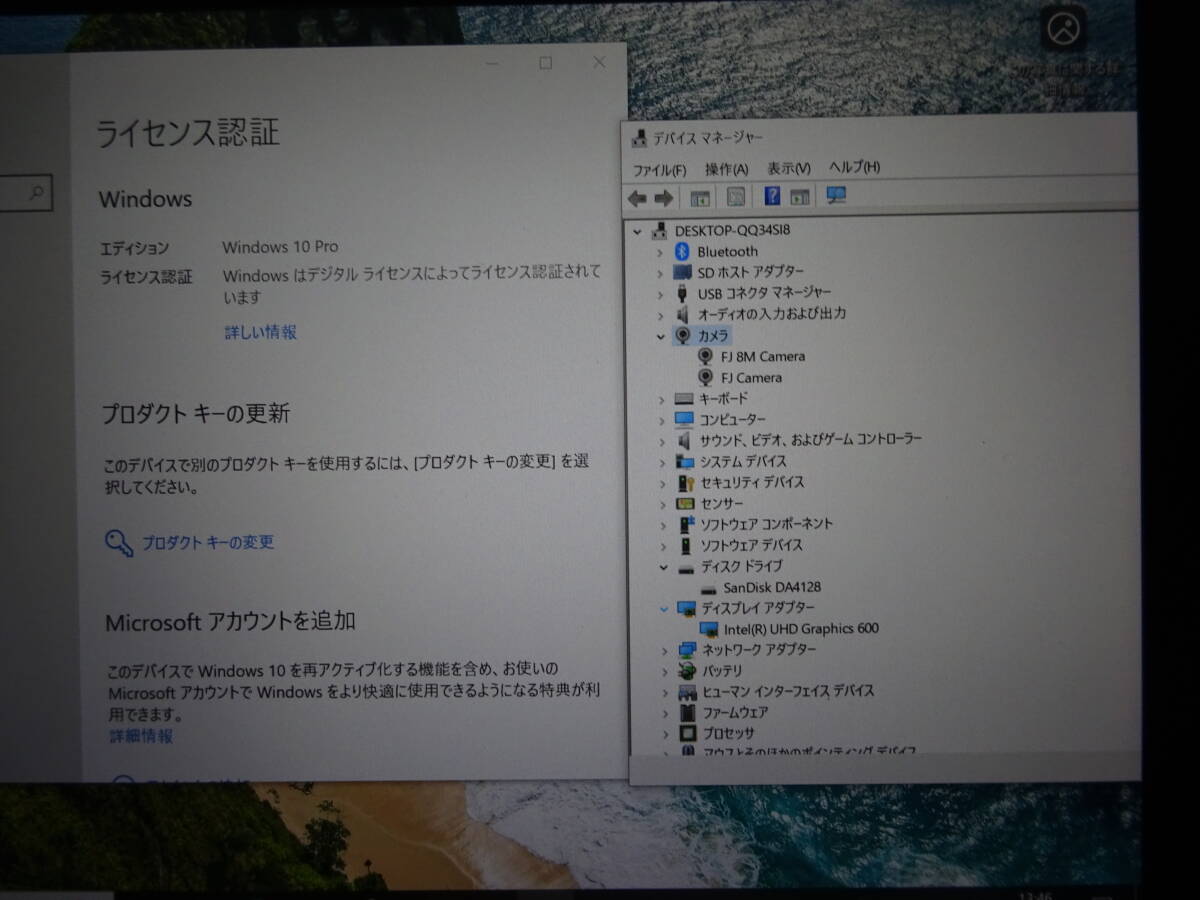Viewport: 1200px width, 900px height.
Task: Click the display icon beside Intel(R) UHD Graphics 600
Action: point(709,629)
